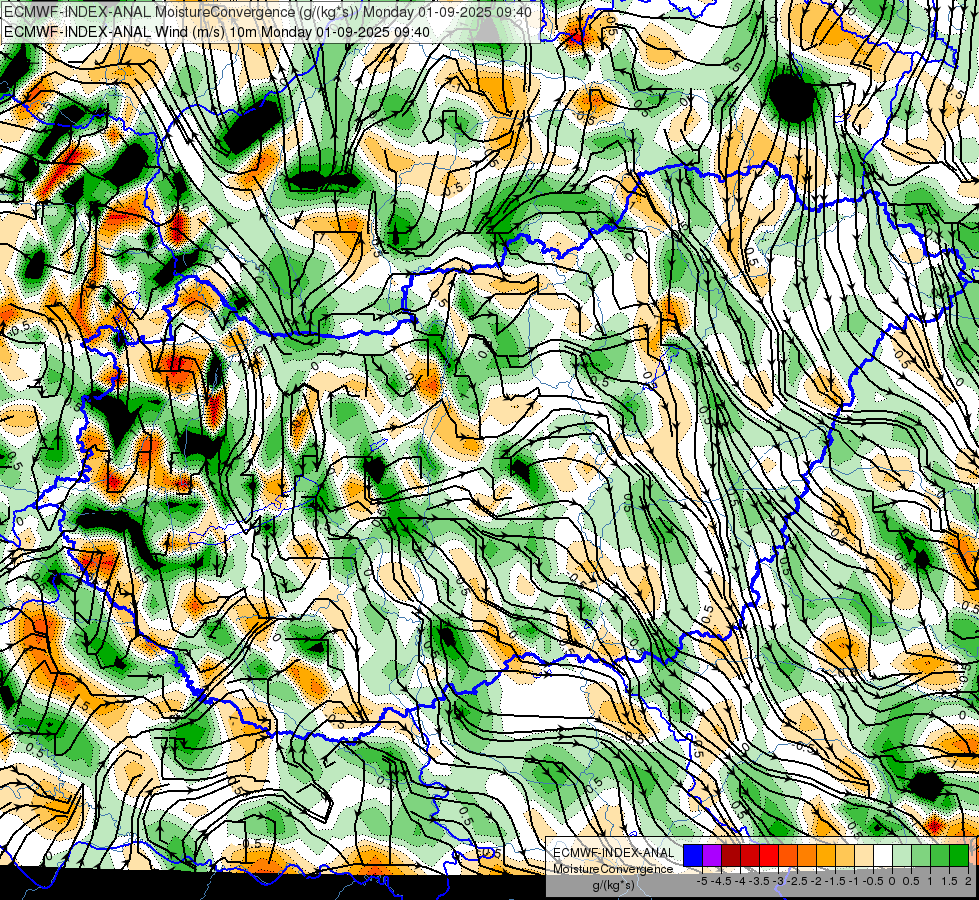Pick the medium green swatch between 1 and 1.5

click(x=940, y=855)
